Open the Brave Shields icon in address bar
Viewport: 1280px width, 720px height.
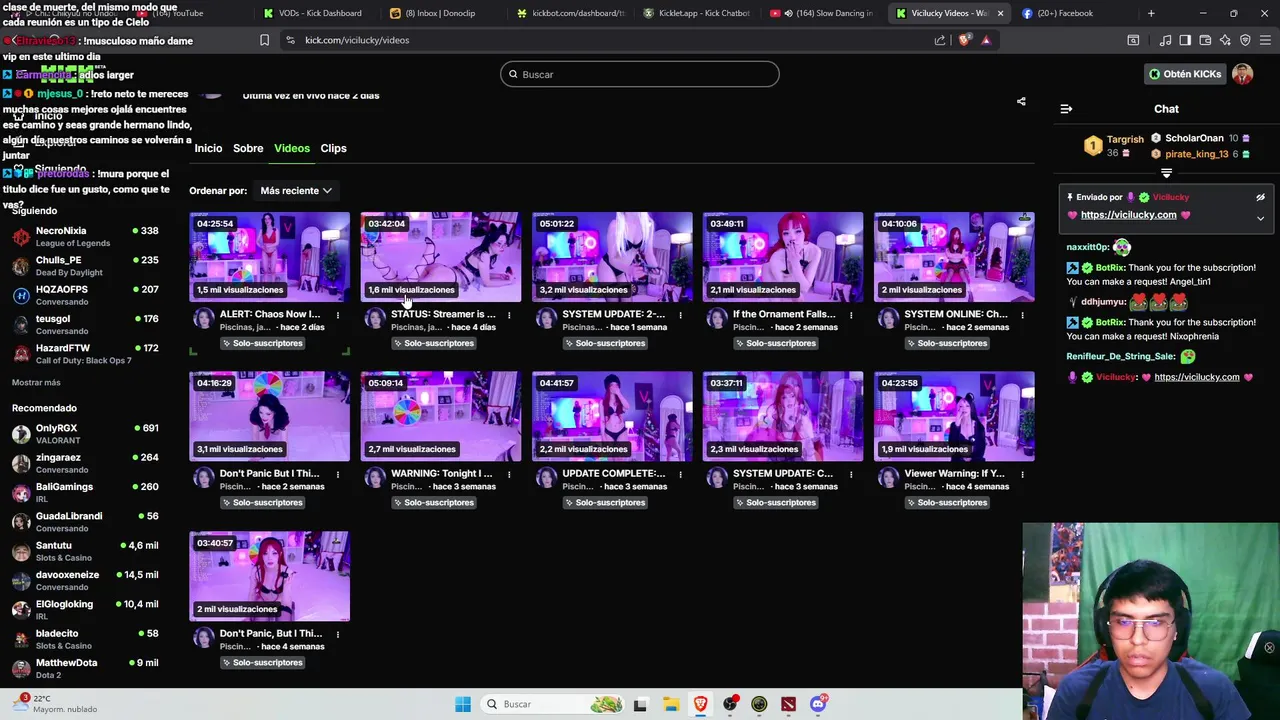tap(964, 40)
